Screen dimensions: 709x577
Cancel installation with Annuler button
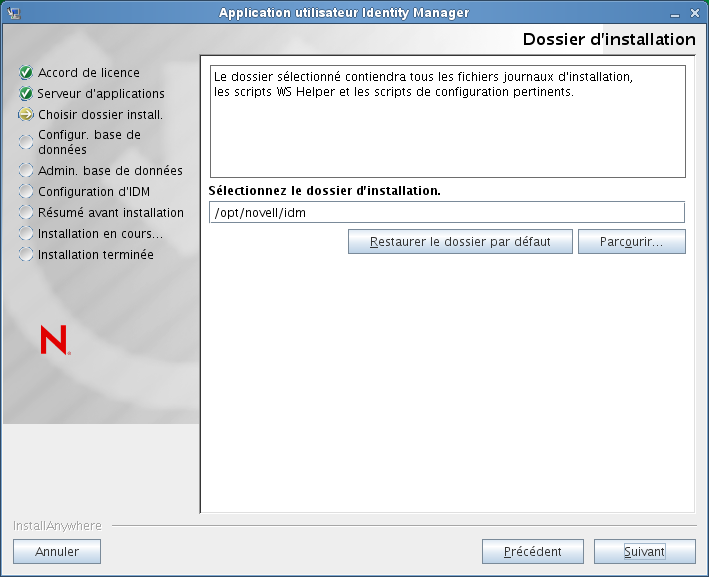tap(57, 552)
